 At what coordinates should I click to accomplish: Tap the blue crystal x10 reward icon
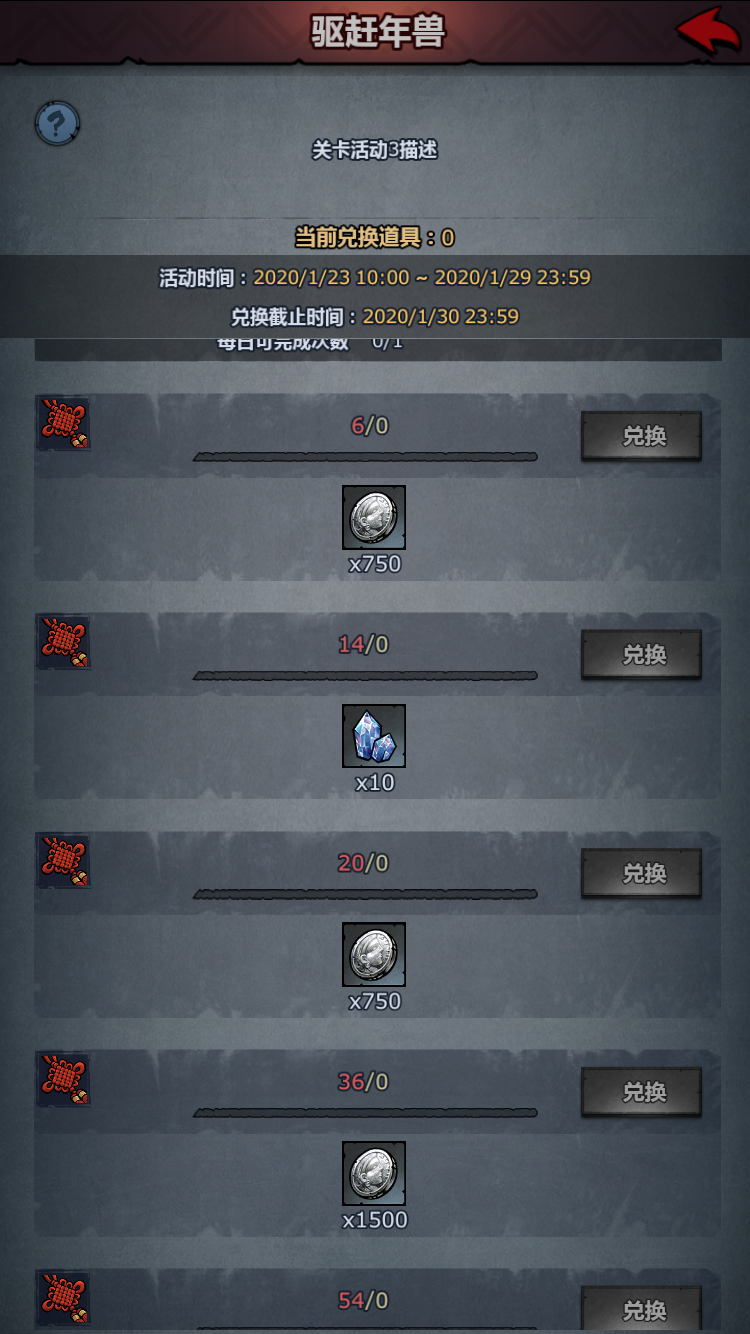(x=374, y=736)
